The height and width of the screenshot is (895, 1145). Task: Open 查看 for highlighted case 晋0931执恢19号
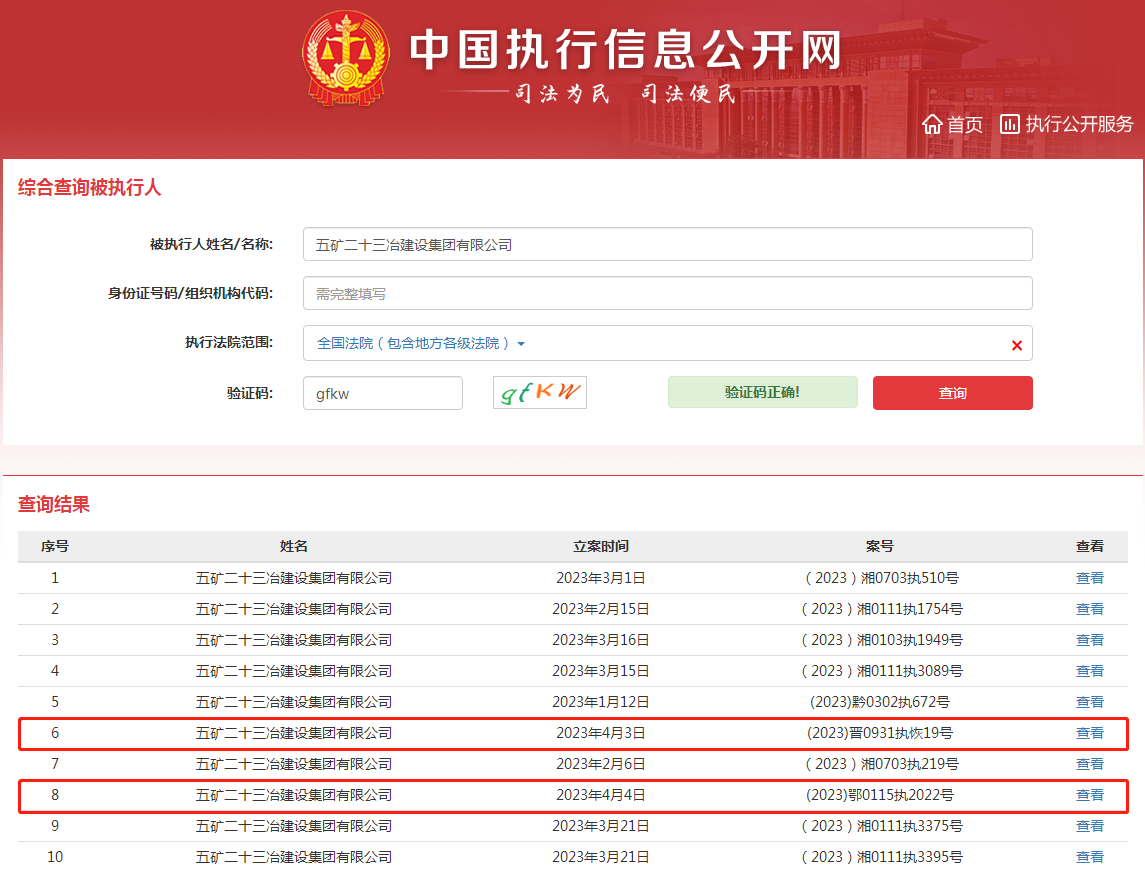(x=1090, y=733)
